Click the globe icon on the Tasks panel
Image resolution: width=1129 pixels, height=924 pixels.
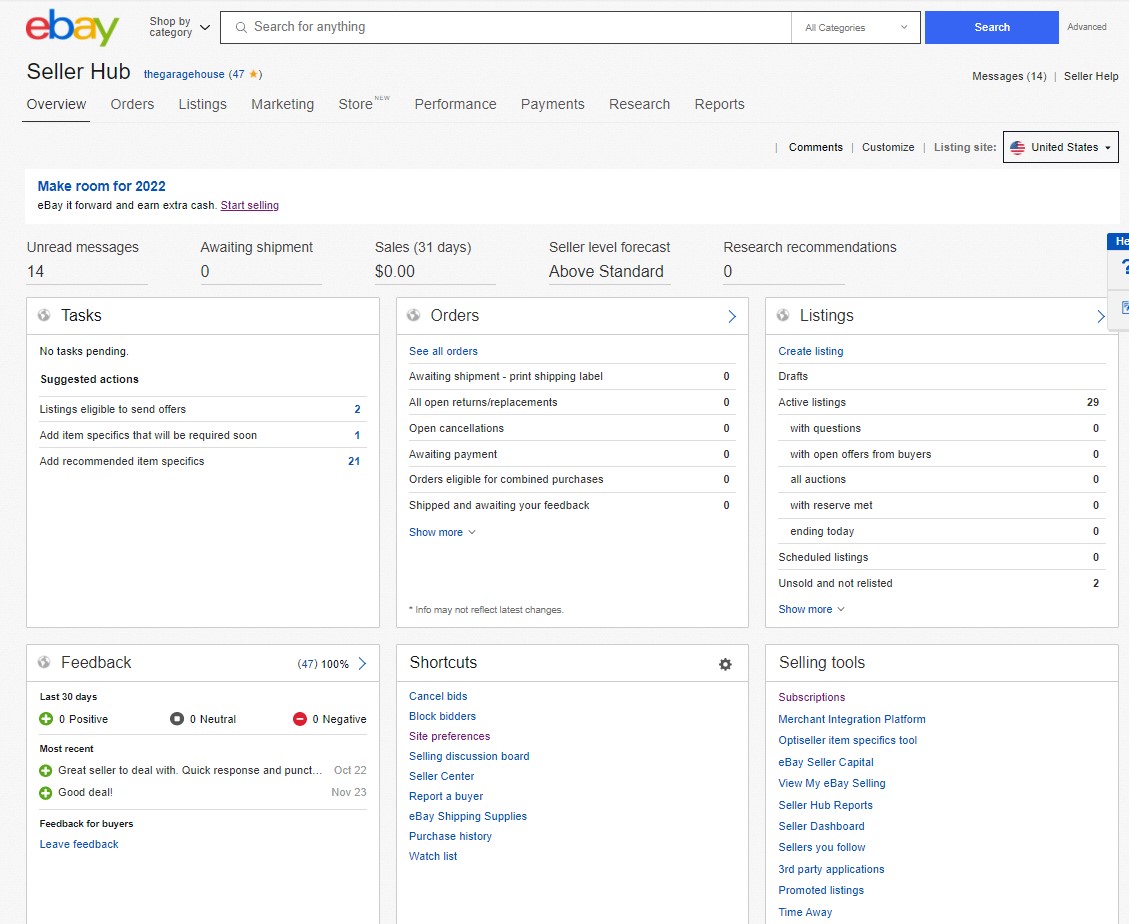pyautogui.click(x=44, y=315)
